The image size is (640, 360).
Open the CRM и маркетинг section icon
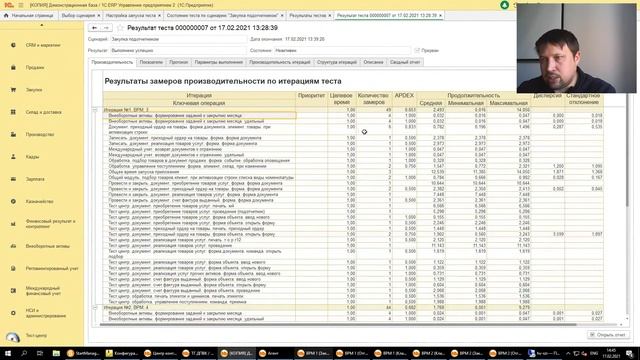tap(13, 45)
